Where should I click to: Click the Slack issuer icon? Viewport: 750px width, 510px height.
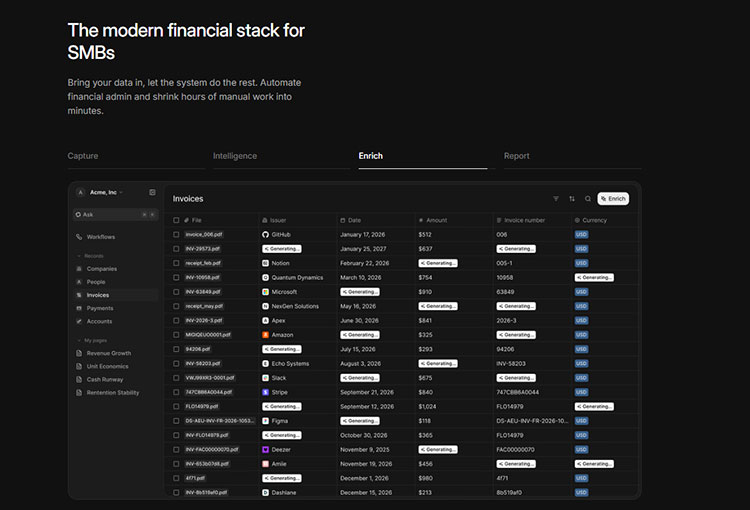[x=265, y=378]
